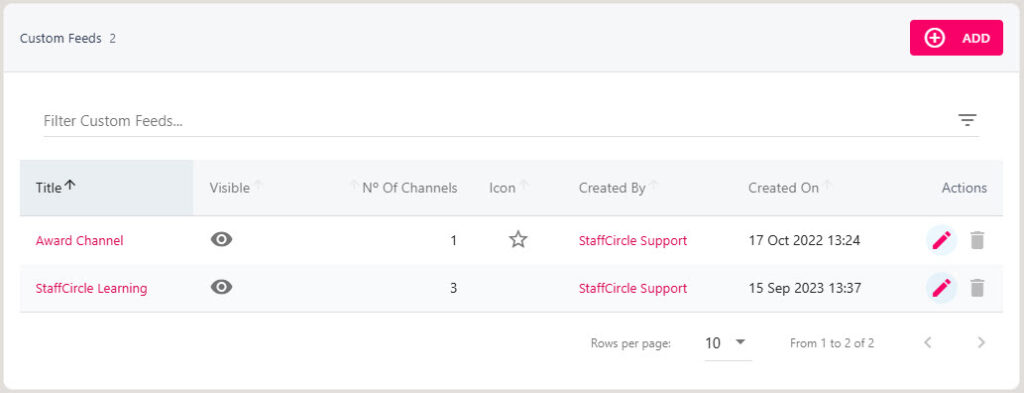Click the ADD button
Viewport: 1024px width, 393px height.
(x=956, y=38)
